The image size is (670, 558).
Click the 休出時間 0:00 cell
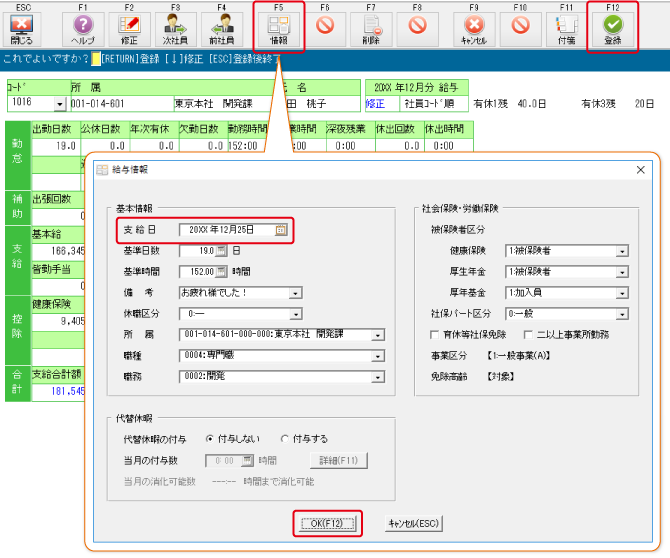point(449,146)
